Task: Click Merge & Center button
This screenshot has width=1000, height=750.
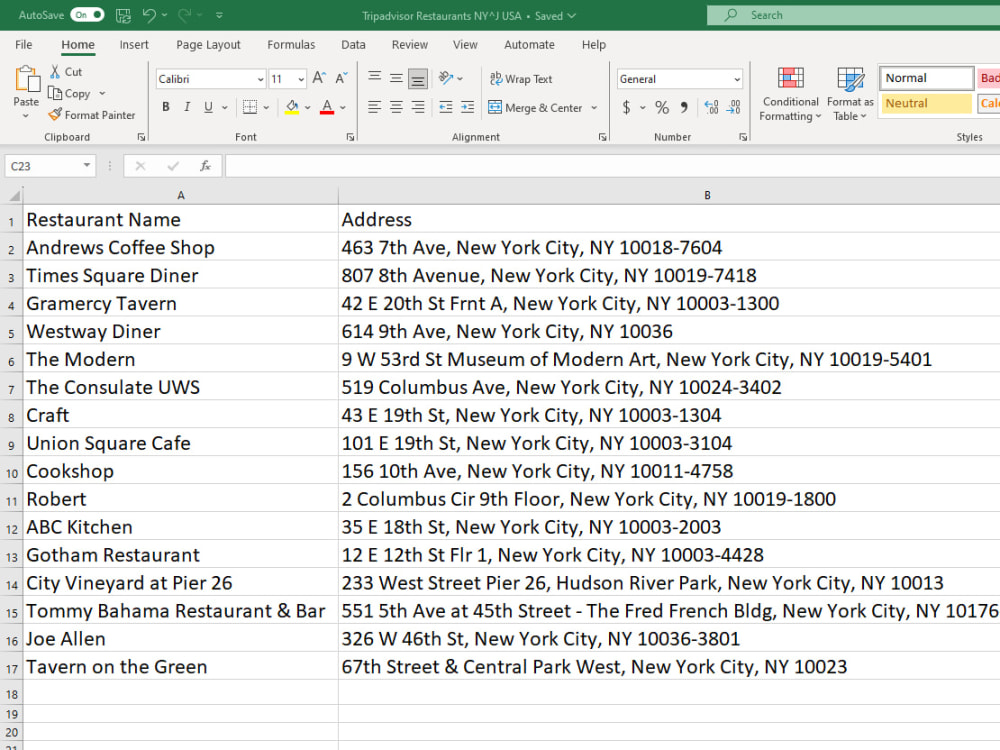Action: tap(535, 108)
